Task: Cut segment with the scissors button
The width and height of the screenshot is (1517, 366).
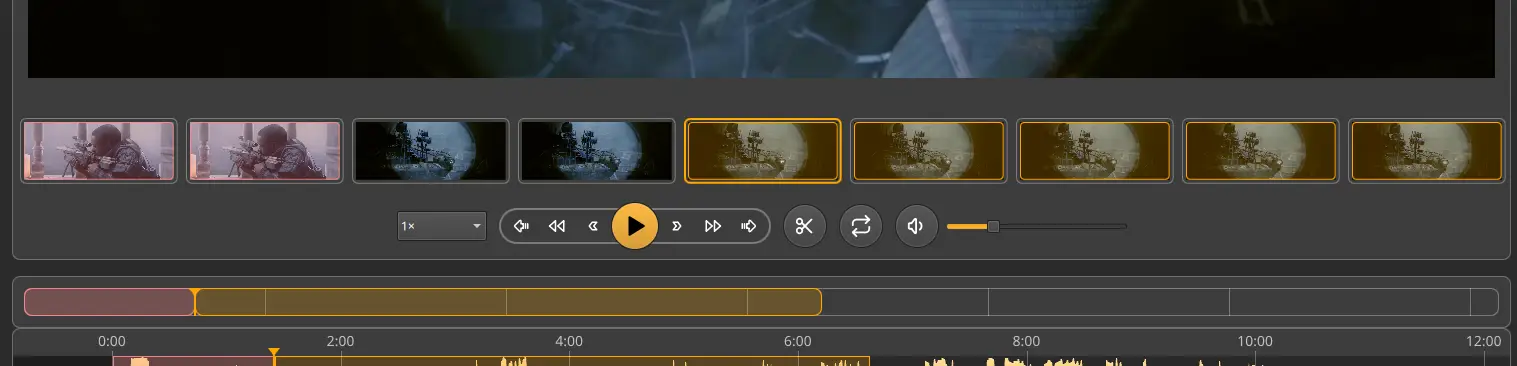Action: 805,226
